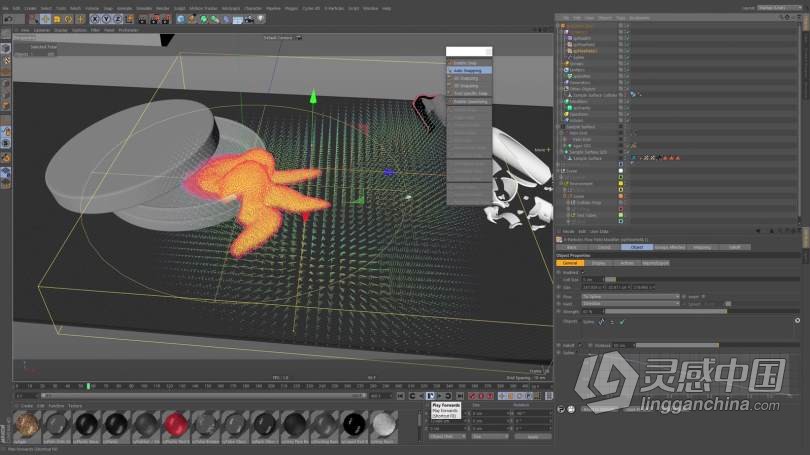The height and width of the screenshot is (455, 810).
Task: Toggle the Y axis lock
Action: (106, 19)
